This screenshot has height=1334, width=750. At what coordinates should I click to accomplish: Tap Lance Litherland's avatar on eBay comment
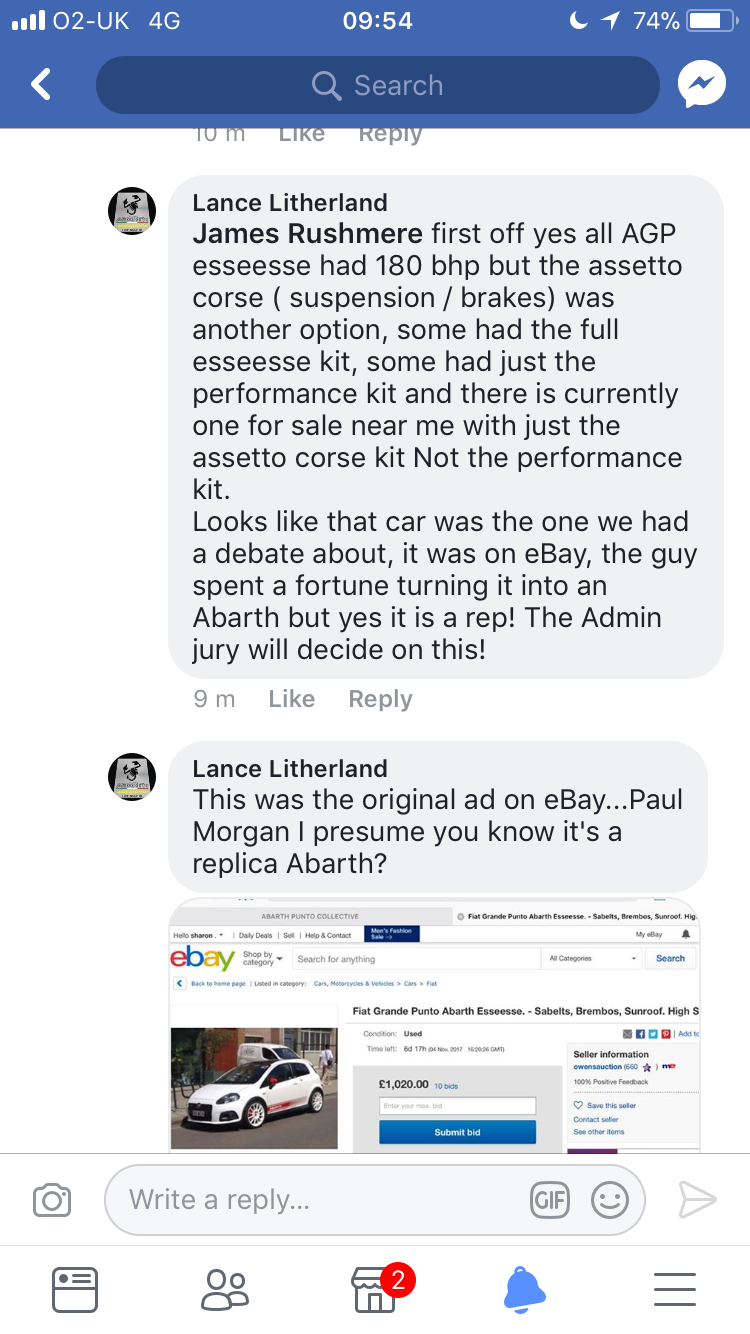coord(132,777)
